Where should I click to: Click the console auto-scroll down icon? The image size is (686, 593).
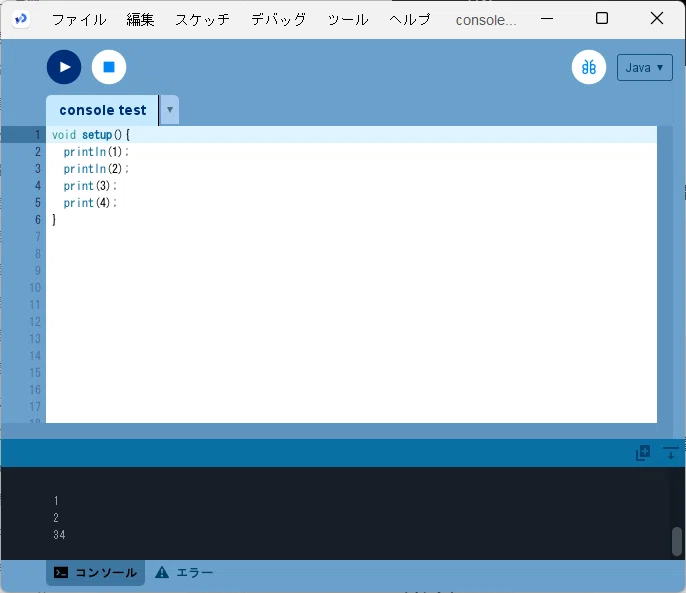click(x=671, y=453)
